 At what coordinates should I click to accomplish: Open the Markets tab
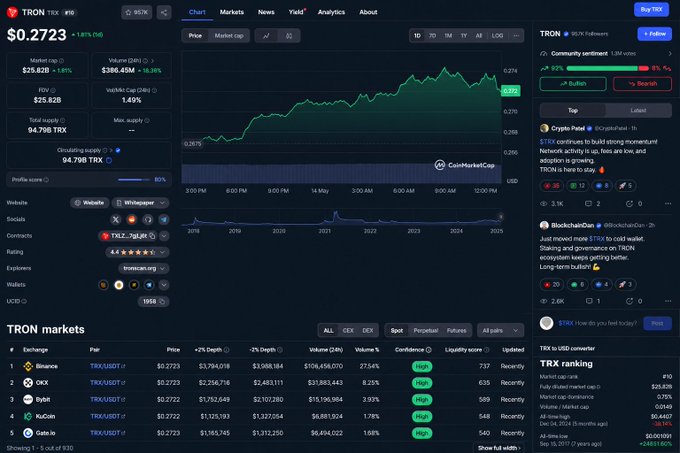tap(232, 12)
